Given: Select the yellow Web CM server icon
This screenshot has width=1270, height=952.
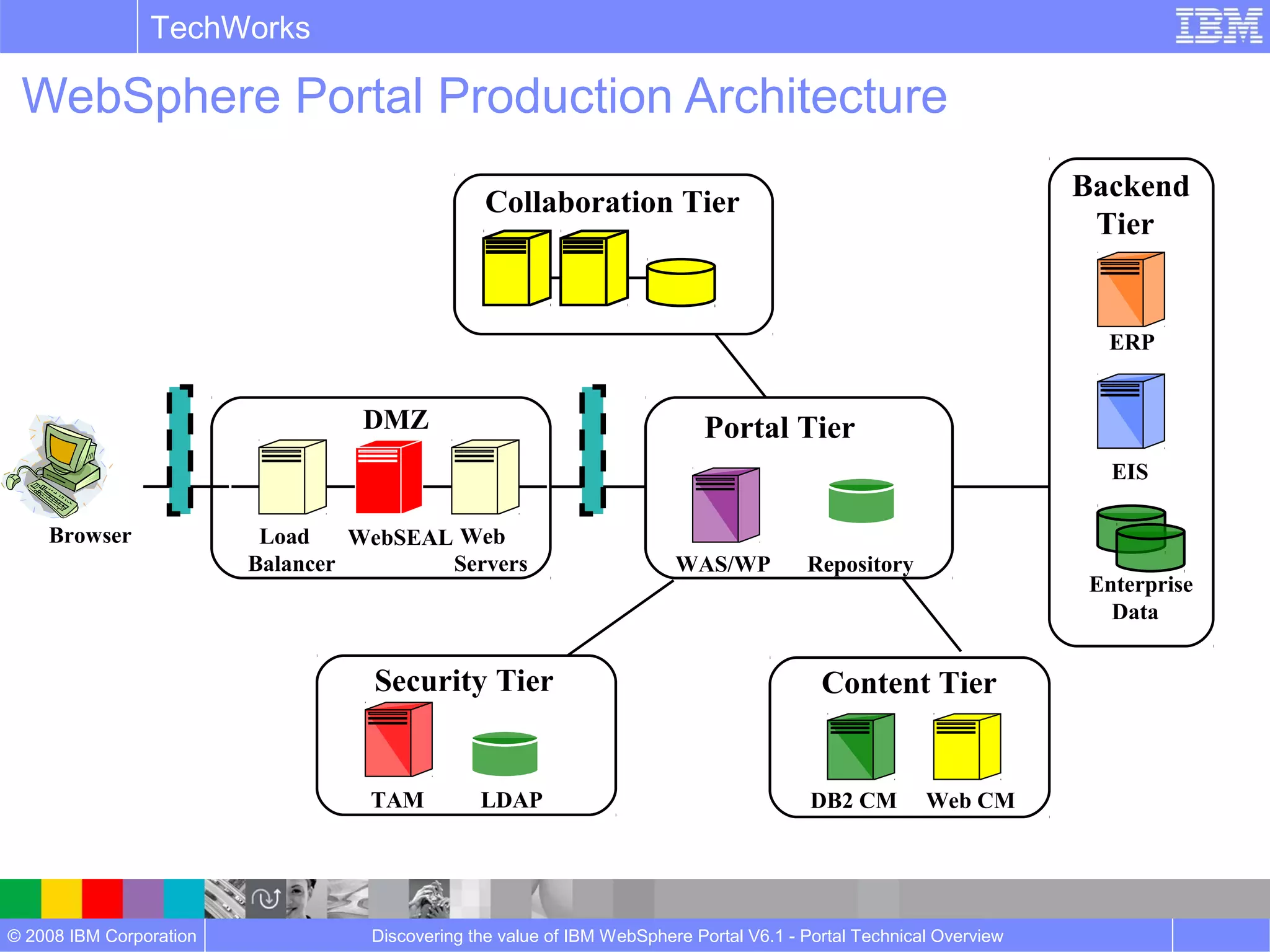Looking at the screenshot, I should 966,747.
